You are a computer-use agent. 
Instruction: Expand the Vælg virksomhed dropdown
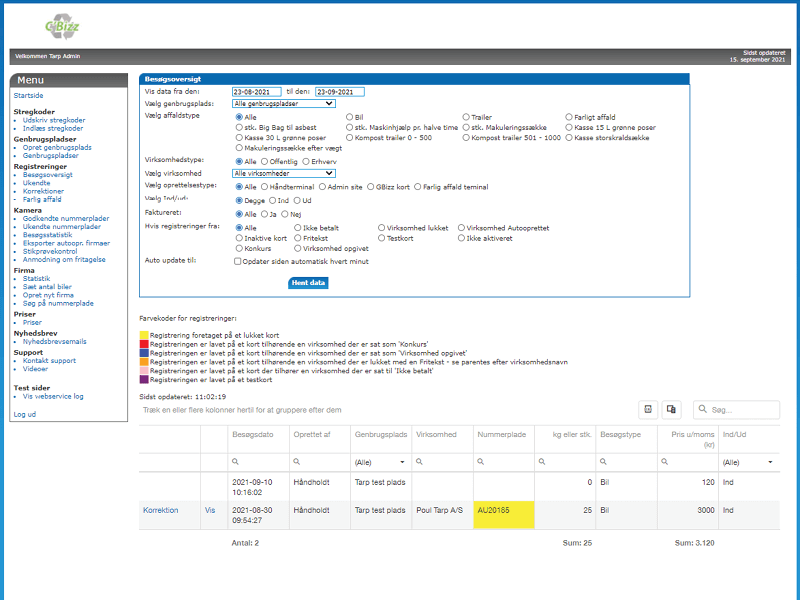point(283,173)
